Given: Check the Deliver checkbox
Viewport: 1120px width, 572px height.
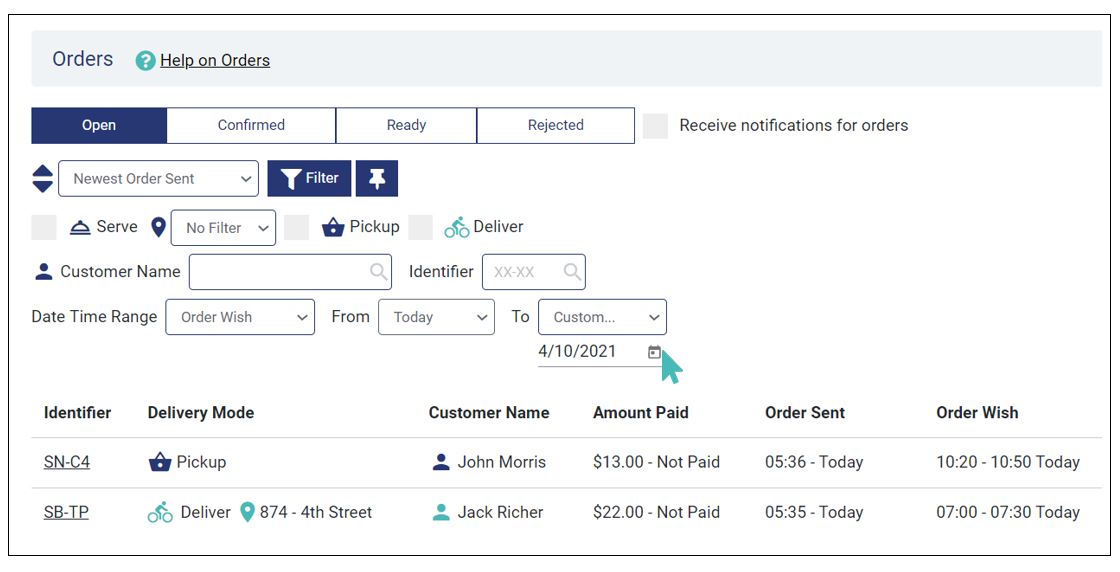Looking at the screenshot, I should pyautogui.click(x=421, y=227).
